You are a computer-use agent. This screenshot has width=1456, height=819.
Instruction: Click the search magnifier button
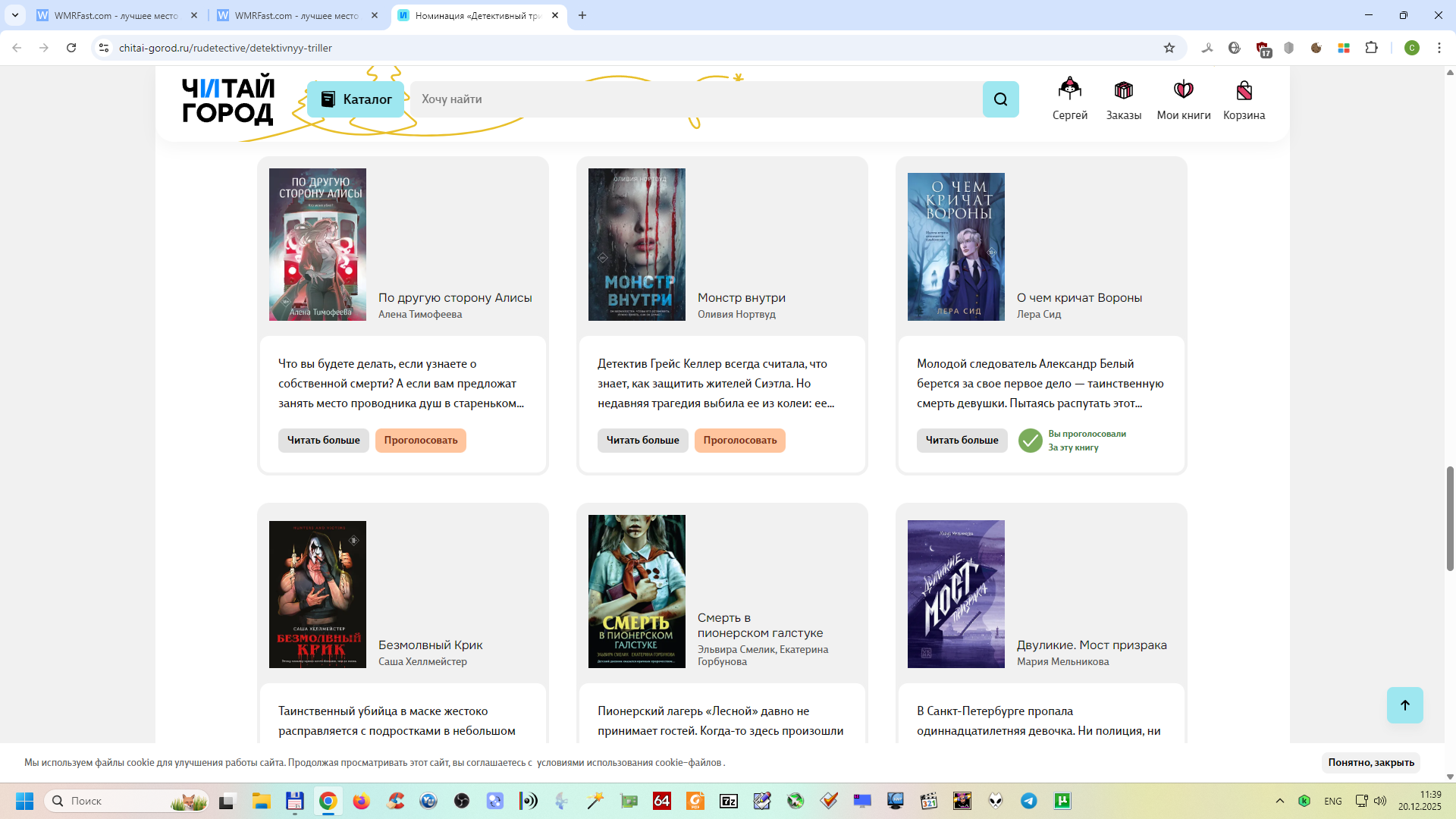pyautogui.click(x=1000, y=99)
